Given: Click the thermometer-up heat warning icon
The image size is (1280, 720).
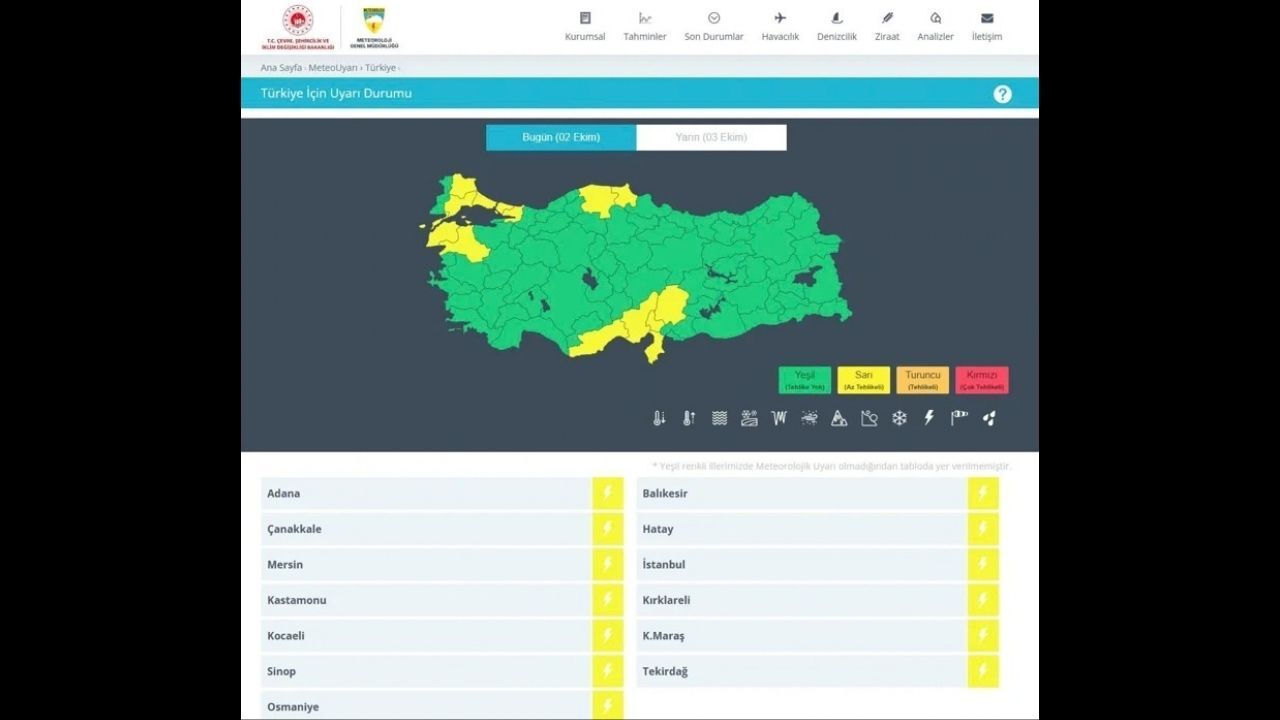Looking at the screenshot, I should click(x=689, y=418).
